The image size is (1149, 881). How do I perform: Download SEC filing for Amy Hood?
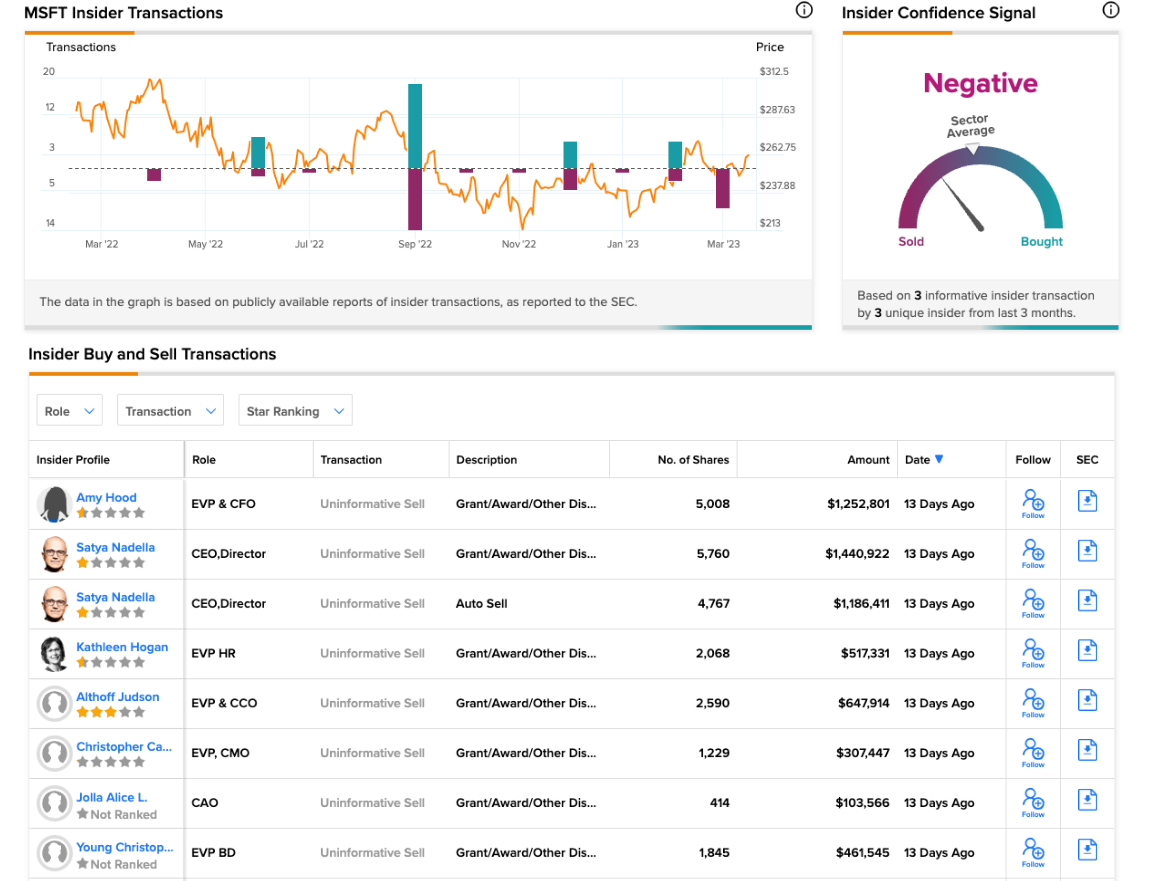tap(1087, 501)
